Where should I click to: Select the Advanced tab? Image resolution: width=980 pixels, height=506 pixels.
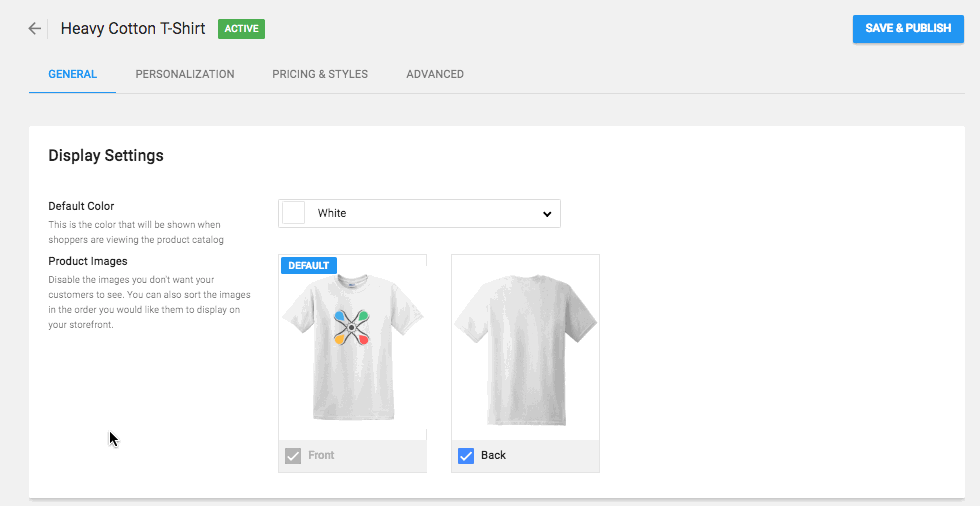click(x=435, y=74)
